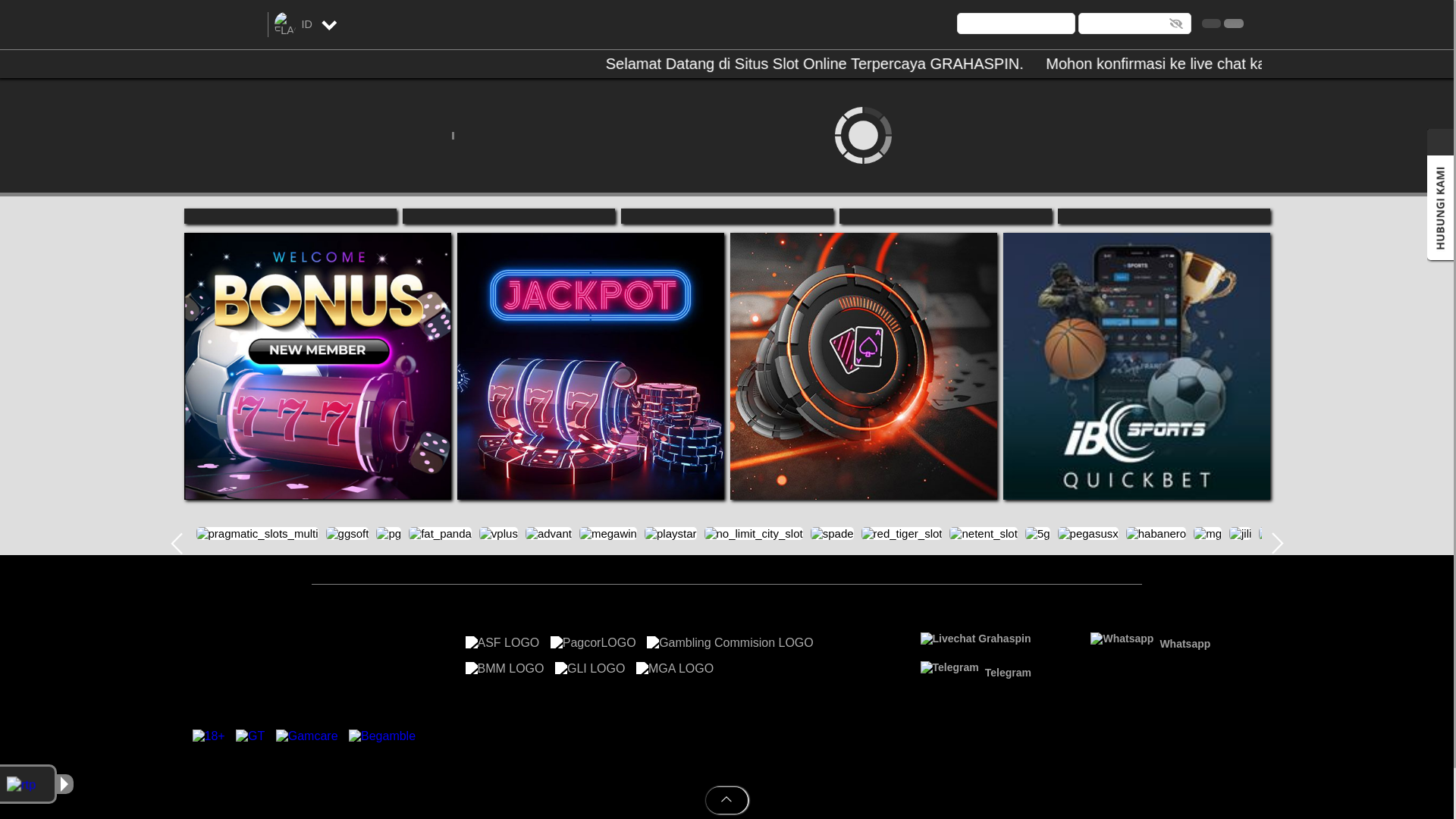Click the fifth dark menu bar item
Viewport: 1456px width, 819px height.
[x=1164, y=216]
